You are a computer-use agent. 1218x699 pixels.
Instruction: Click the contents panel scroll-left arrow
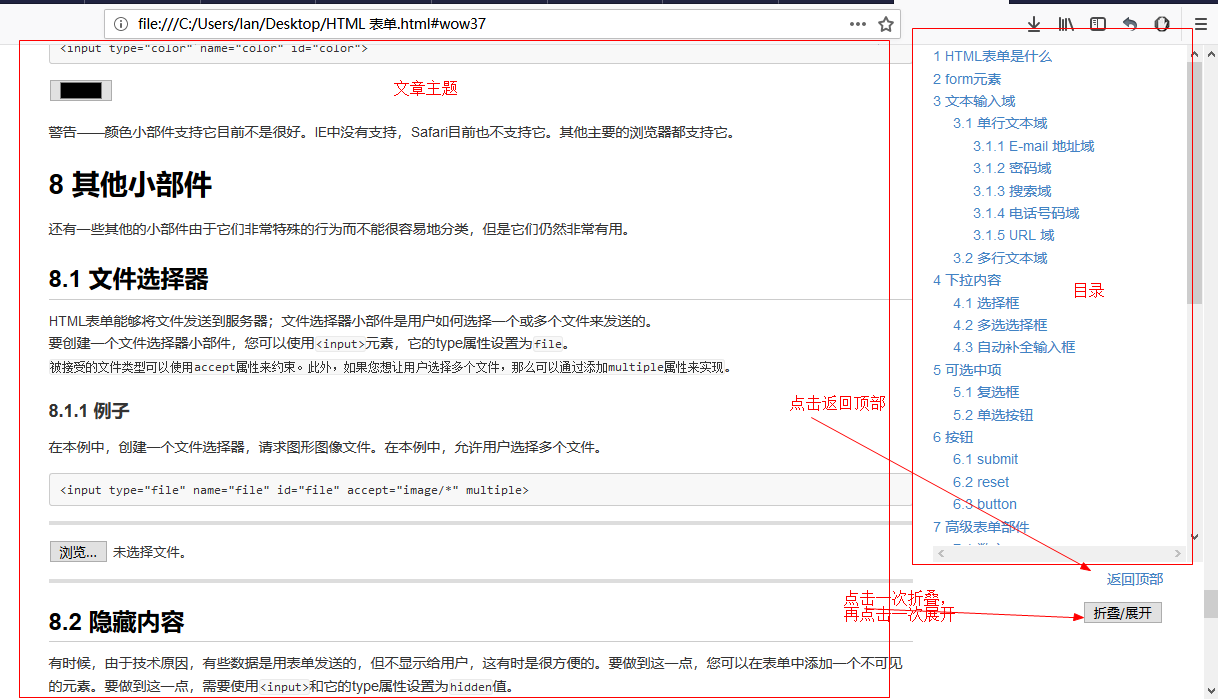[940, 553]
